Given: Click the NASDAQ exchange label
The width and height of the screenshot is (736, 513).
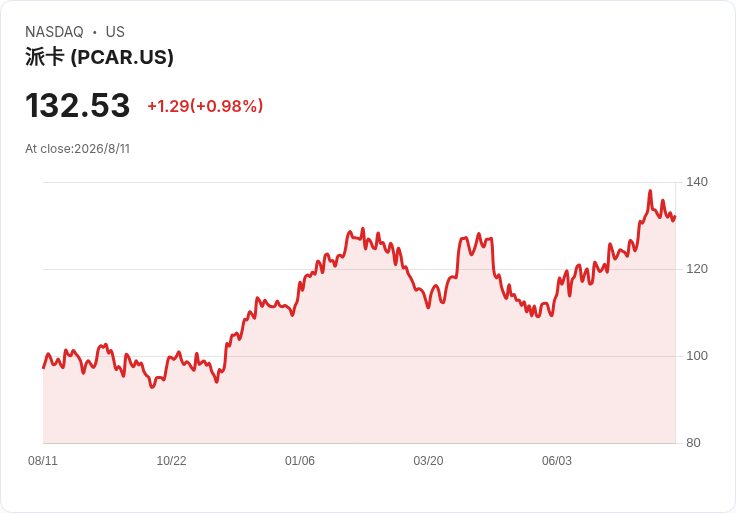Looking at the screenshot, I should (x=54, y=32).
